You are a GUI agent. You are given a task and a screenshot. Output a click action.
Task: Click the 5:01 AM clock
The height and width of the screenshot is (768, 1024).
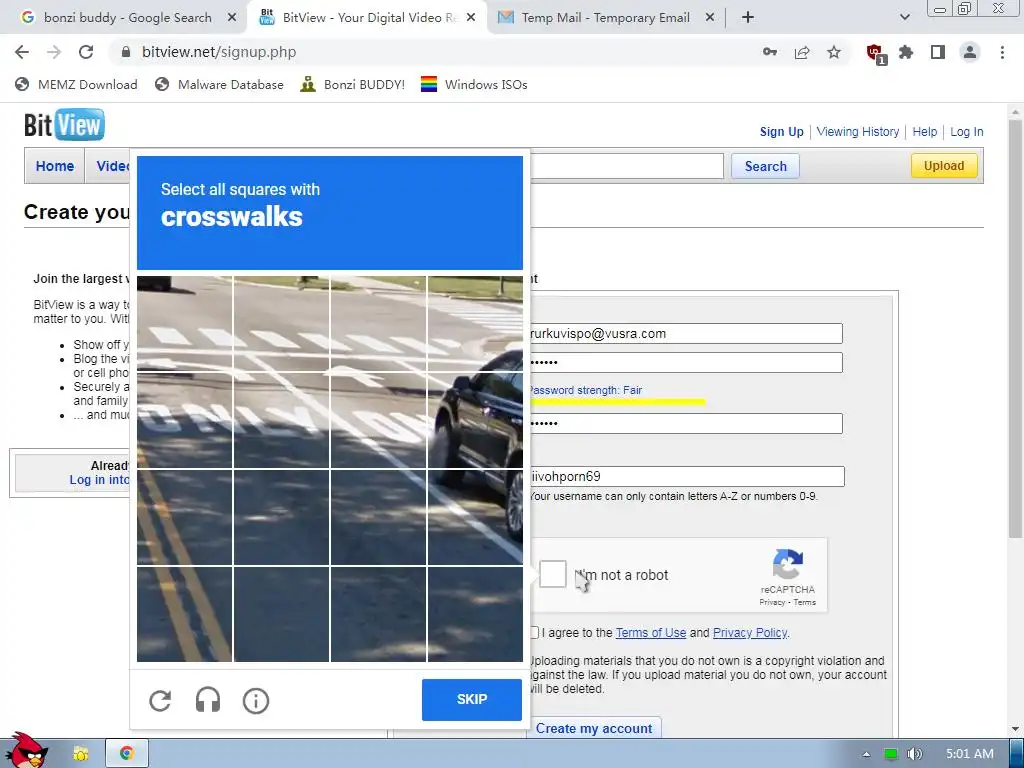[x=970, y=754]
